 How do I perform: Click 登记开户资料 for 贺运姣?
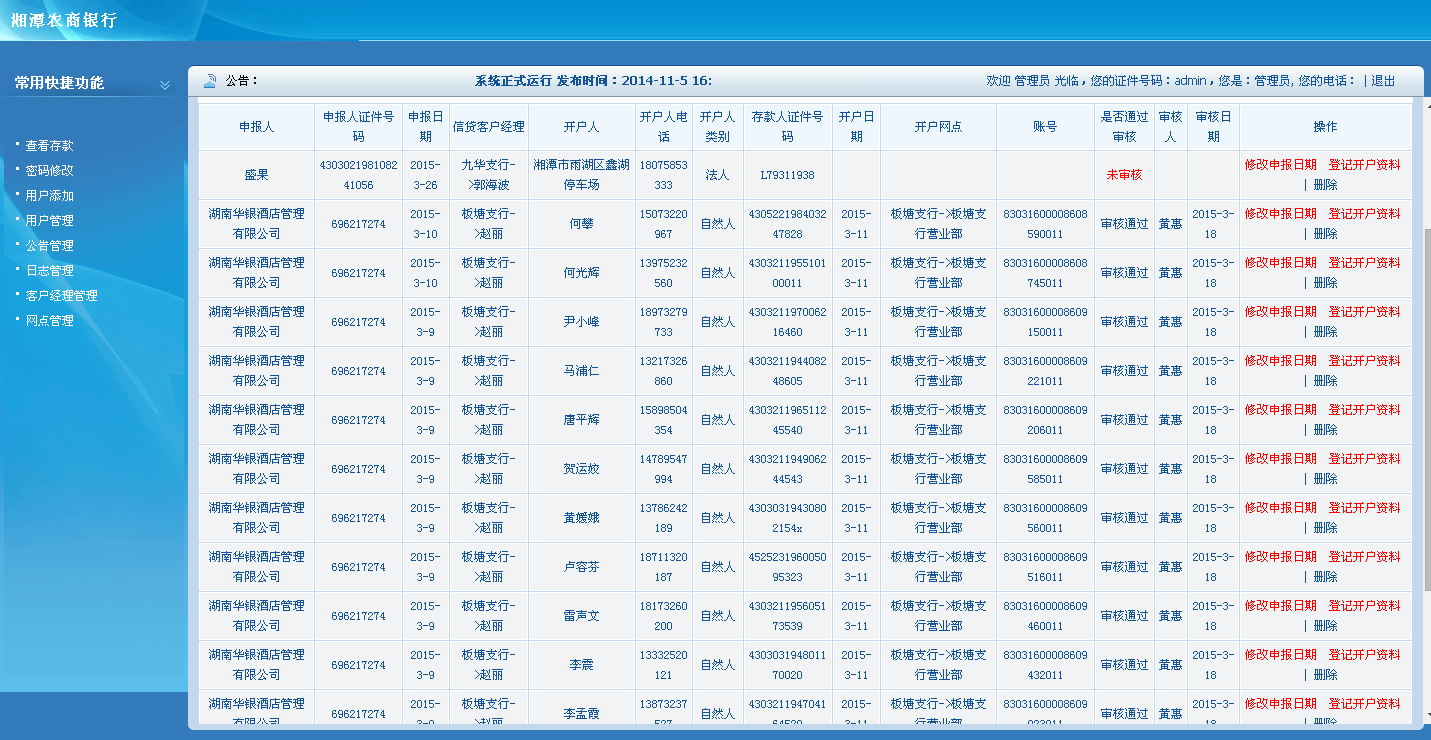pyautogui.click(x=1365, y=459)
